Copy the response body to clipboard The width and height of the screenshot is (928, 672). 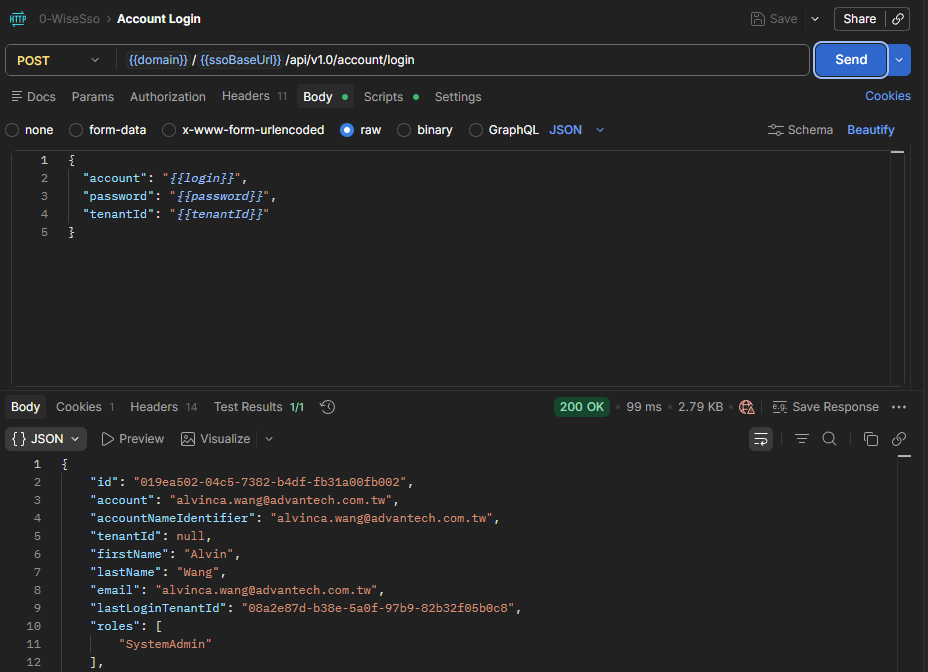tap(870, 439)
